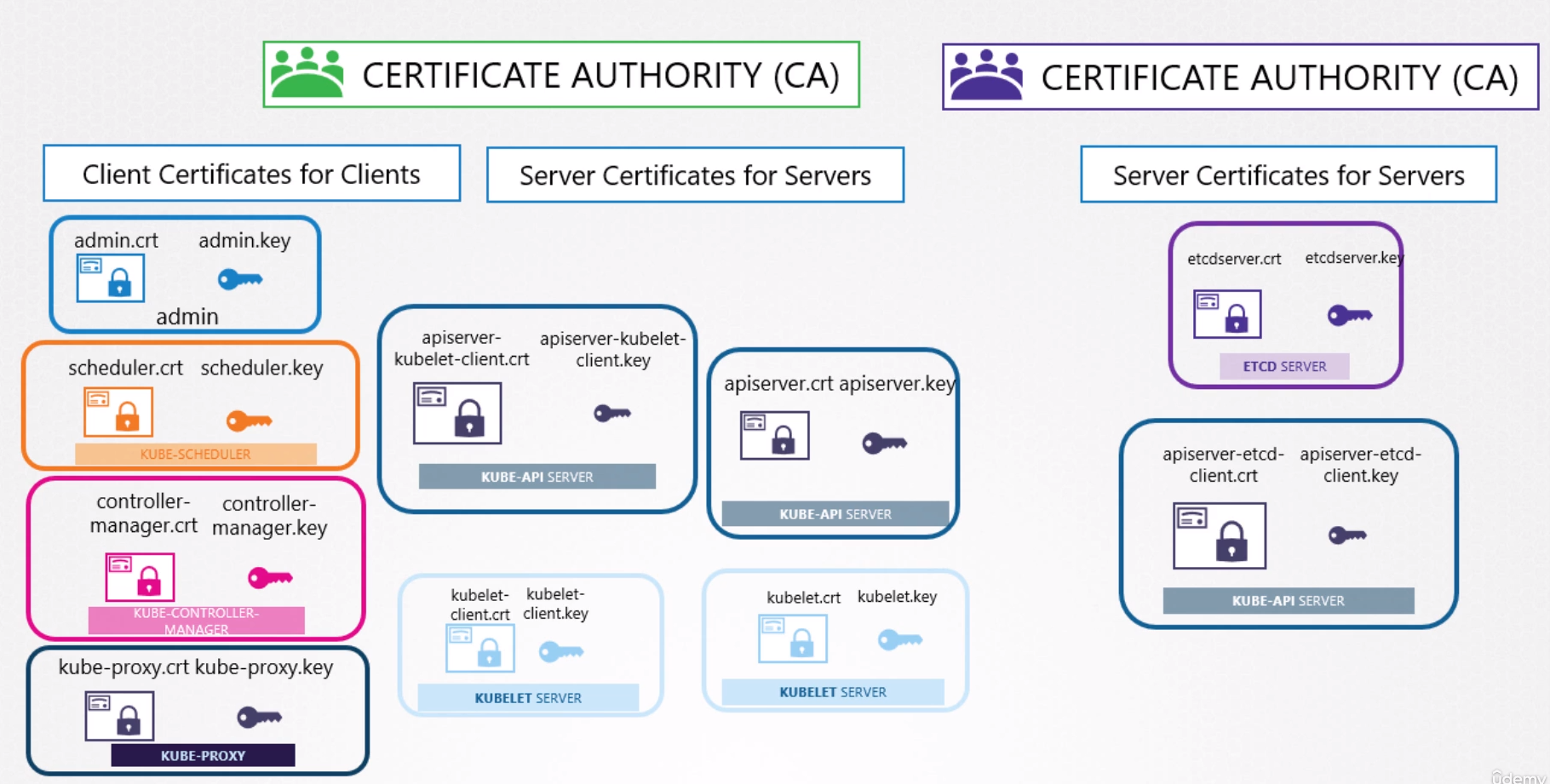Click the kubelet.crt certificate icon
Screen dimensions: 1550x784
(x=792, y=638)
